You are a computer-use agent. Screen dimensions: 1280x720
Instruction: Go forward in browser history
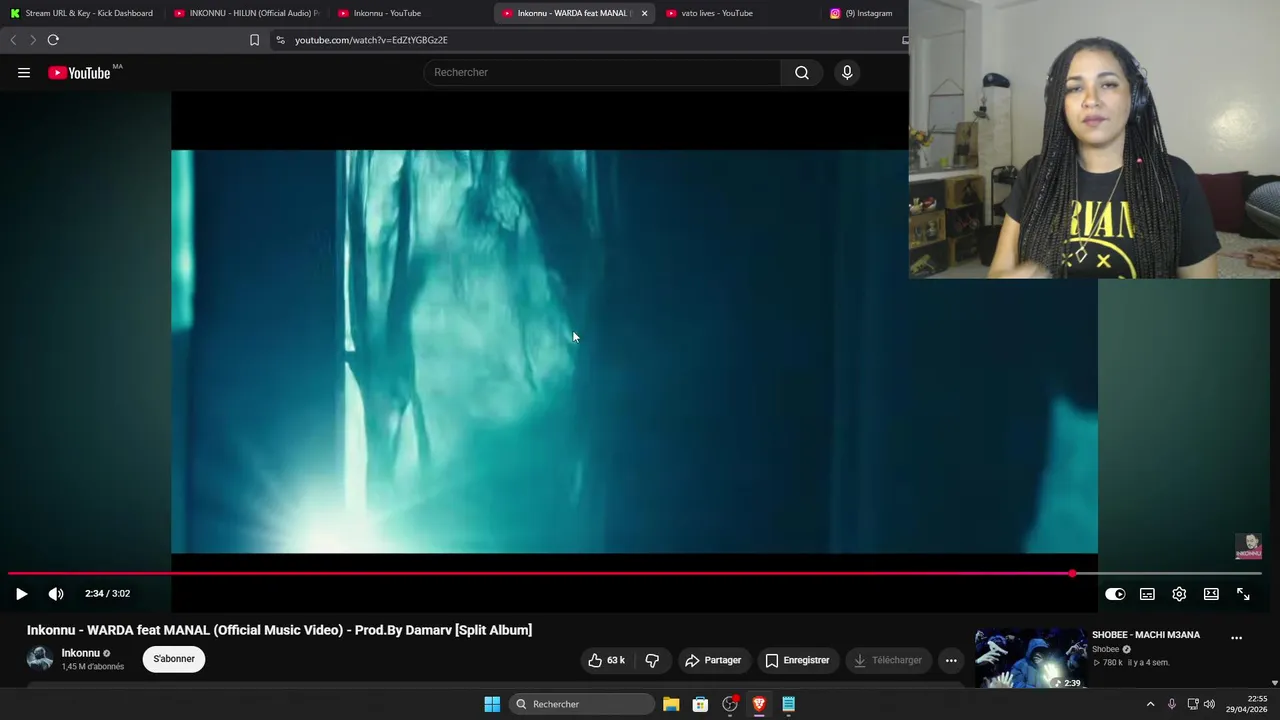pos(32,40)
